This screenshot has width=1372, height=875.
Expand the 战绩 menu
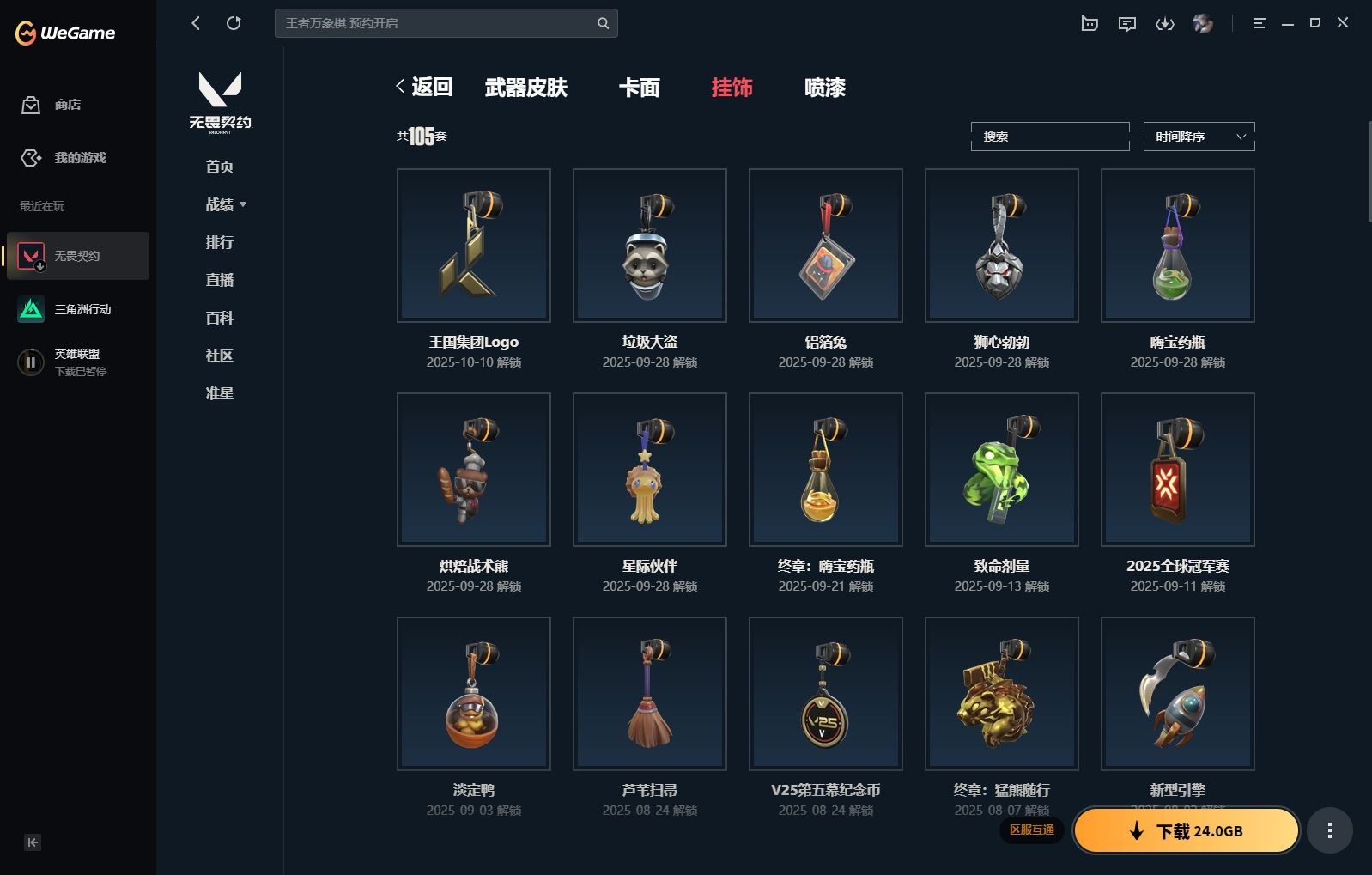pyautogui.click(x=226, y=204)
